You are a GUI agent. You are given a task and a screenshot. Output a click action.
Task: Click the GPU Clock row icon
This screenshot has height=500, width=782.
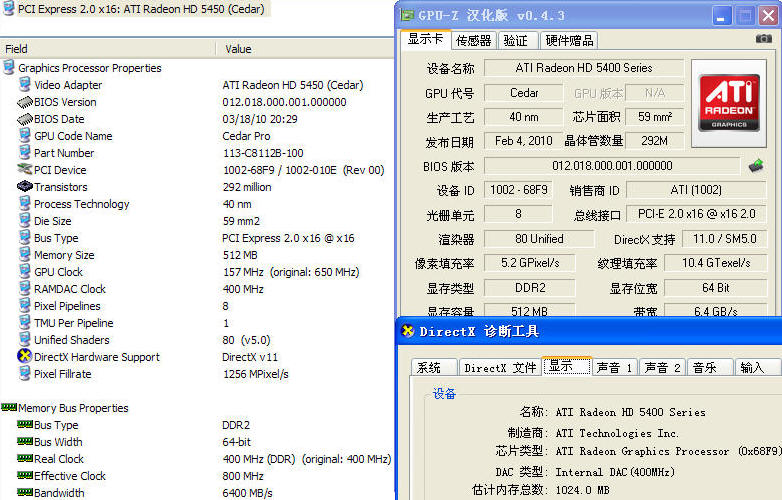[24, 271]
